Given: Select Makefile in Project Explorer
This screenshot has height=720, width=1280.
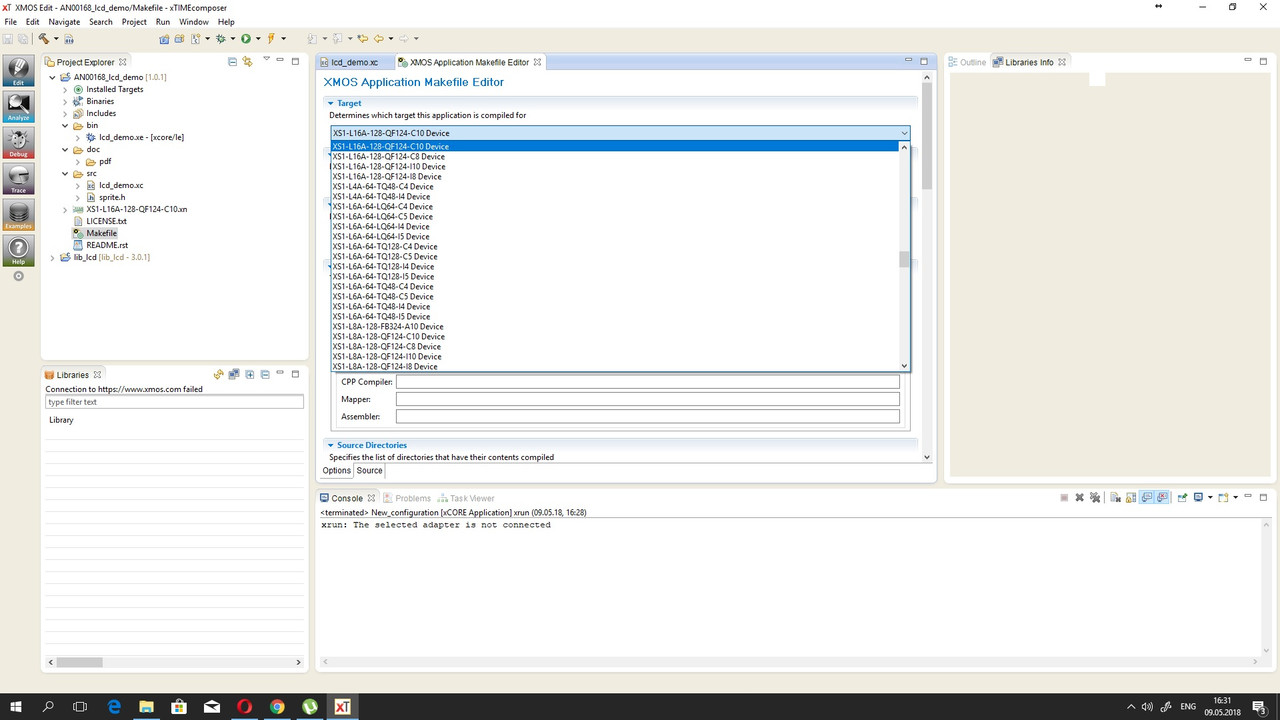Looking at the screenshot, I should pos(101,233).
